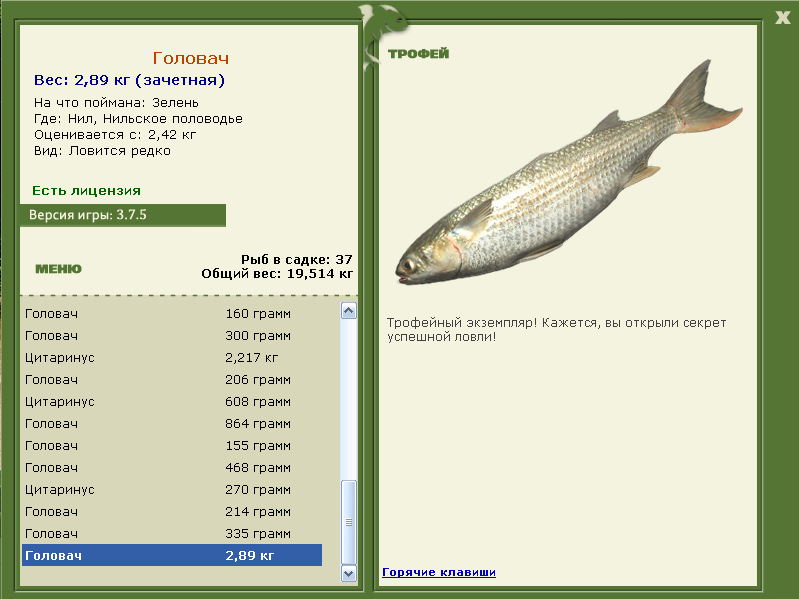
Task: Select highlighted Головач 2,89 кг row
Action: (x=172, y=555)
